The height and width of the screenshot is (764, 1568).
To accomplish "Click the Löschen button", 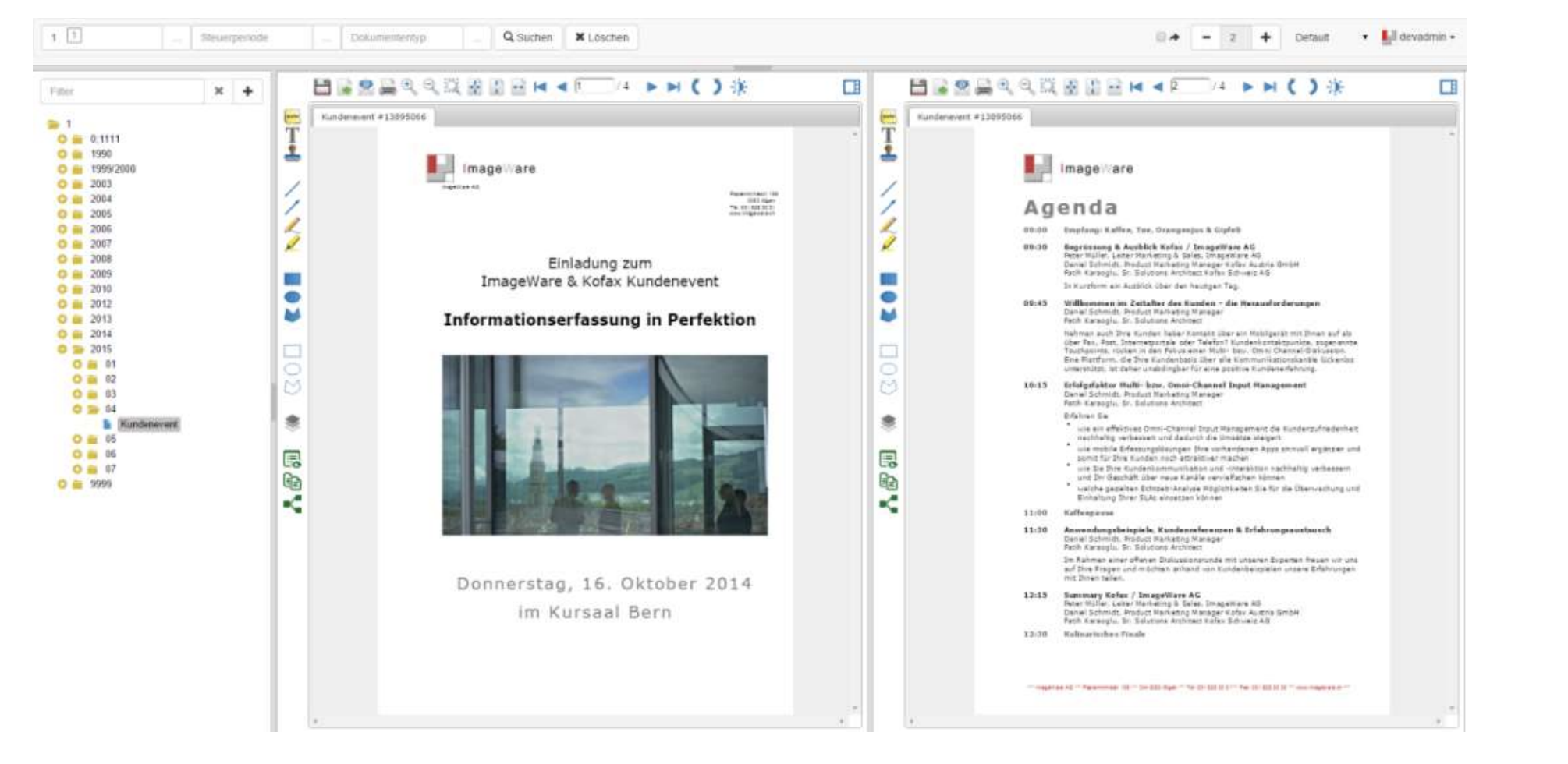I will coord(601,37).
